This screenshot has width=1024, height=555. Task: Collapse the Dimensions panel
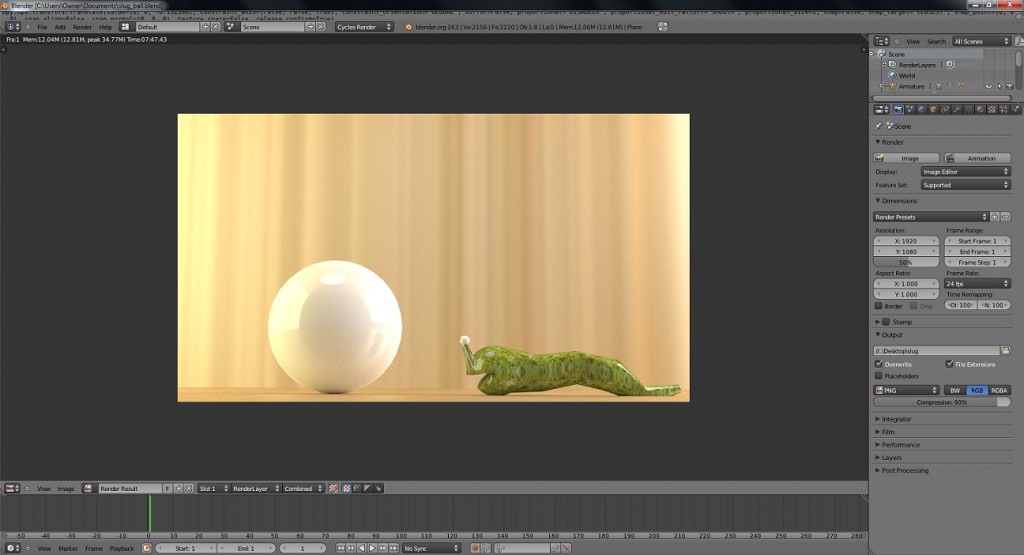[899, 201]
